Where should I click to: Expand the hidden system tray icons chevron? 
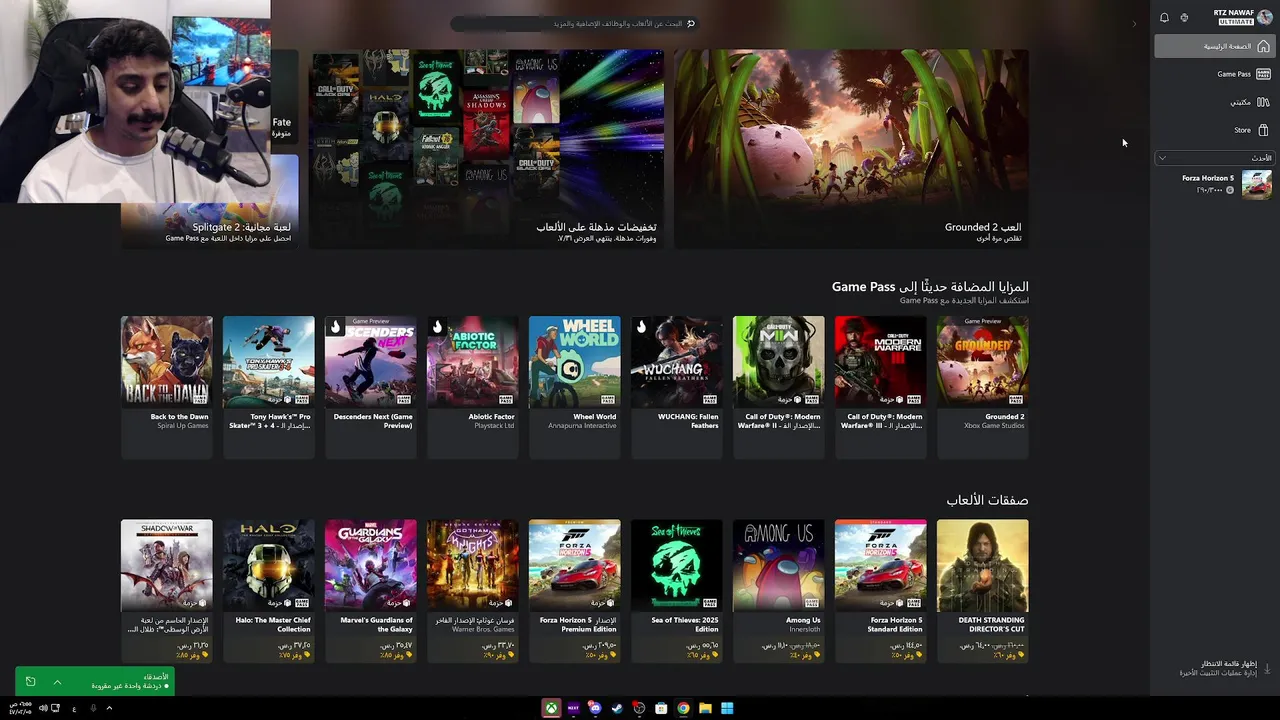pyautogui.click(x=109, y=708)
